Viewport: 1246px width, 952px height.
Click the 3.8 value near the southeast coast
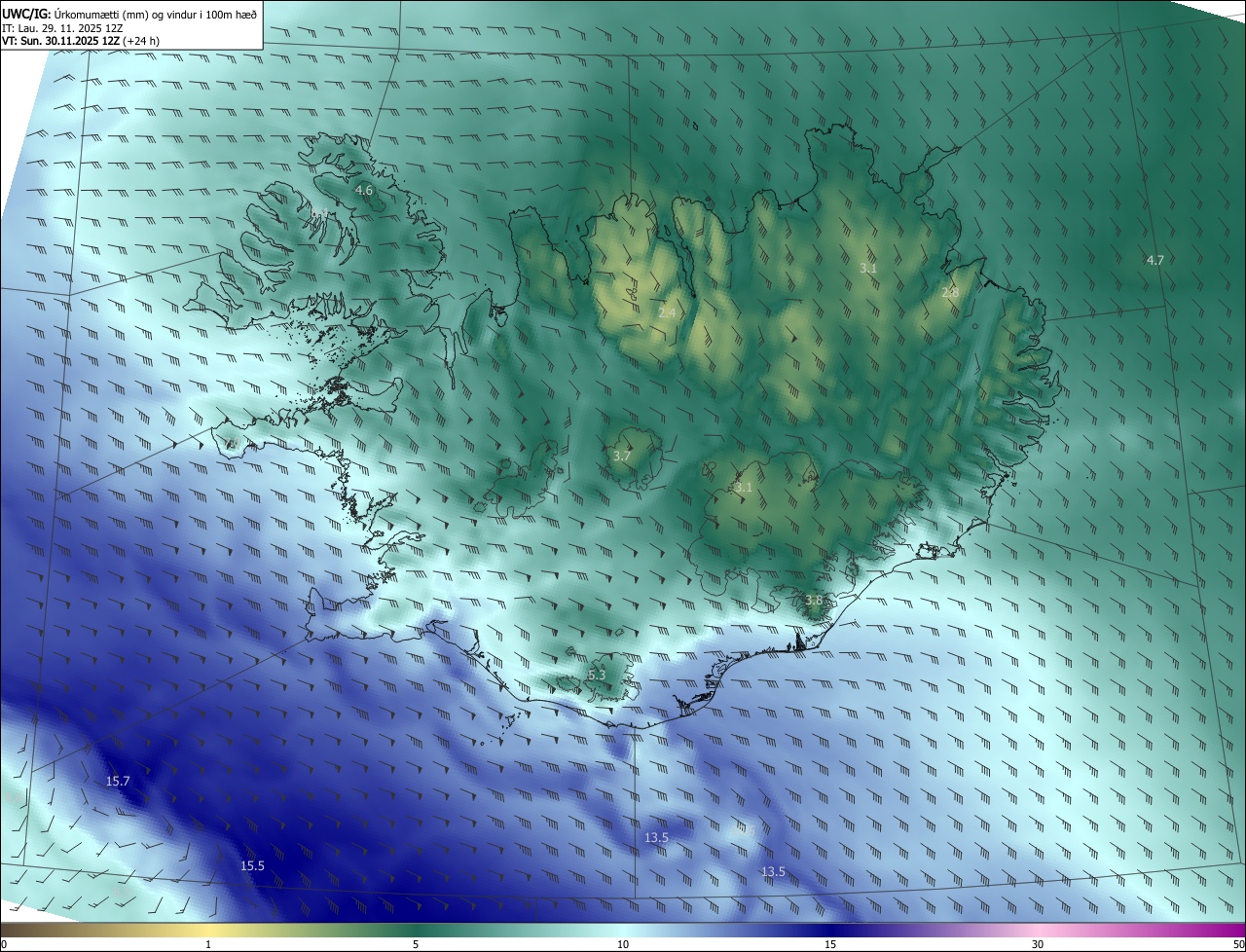click(814, 601)
